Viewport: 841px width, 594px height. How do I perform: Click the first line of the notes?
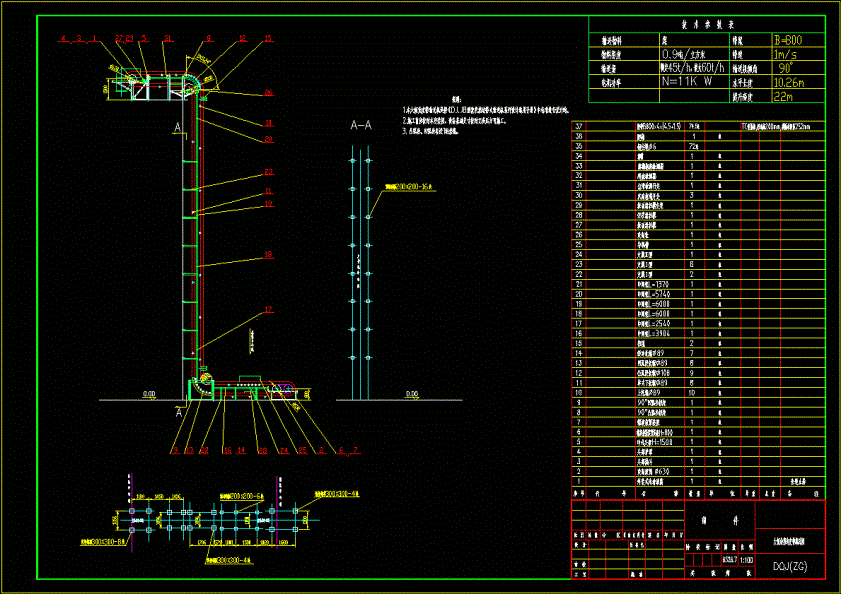tap(485, 110)
